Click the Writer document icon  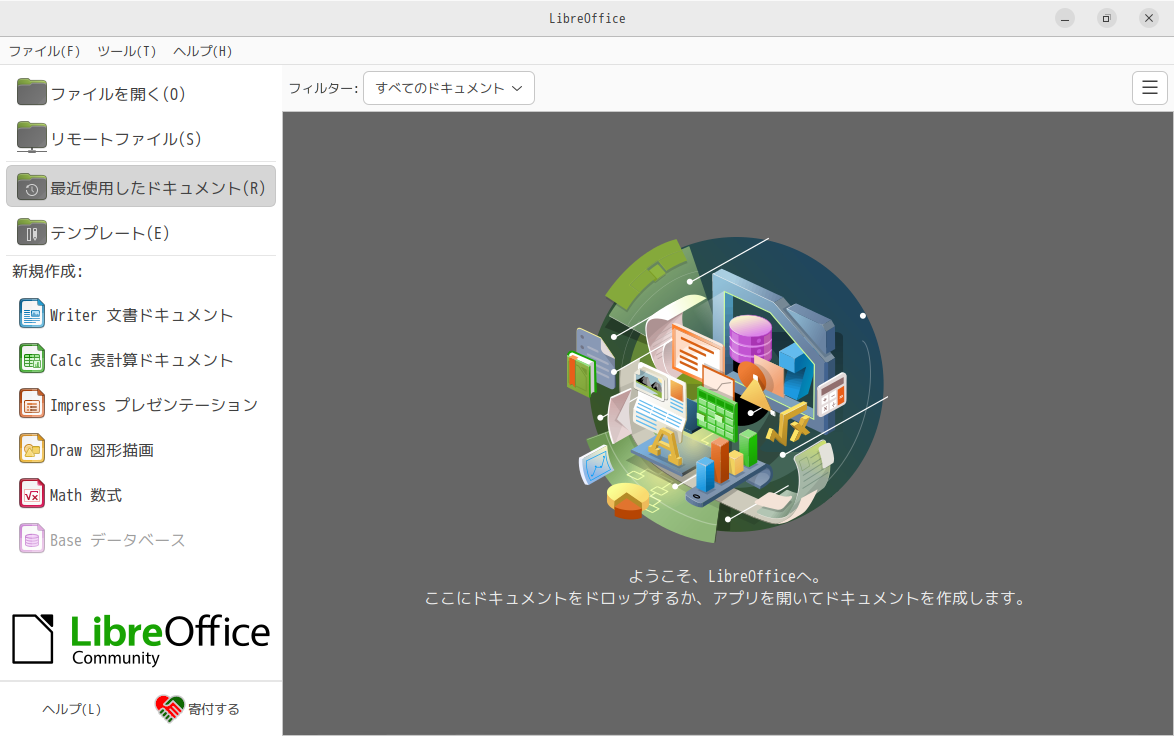click(32, 314)
